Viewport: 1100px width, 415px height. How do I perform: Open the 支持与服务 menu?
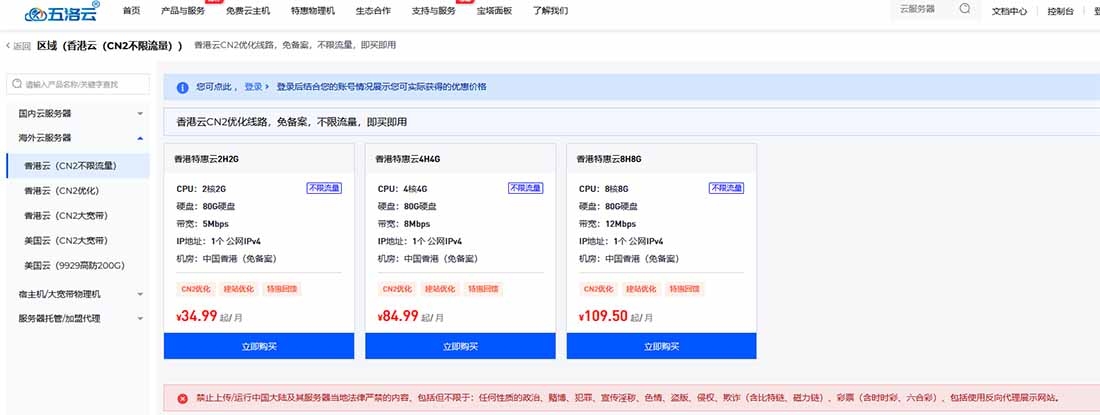coord(434,11)
